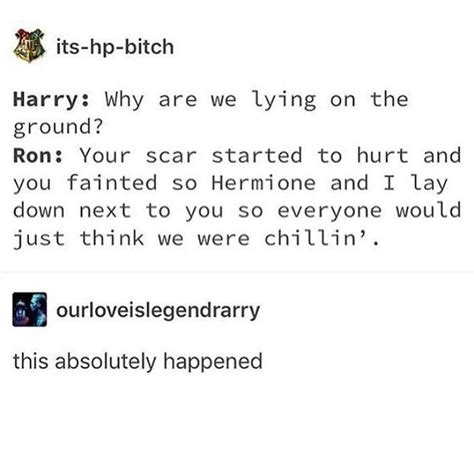
Task: Click the word "scar" in Ron's reply
Action: (171, 156)
